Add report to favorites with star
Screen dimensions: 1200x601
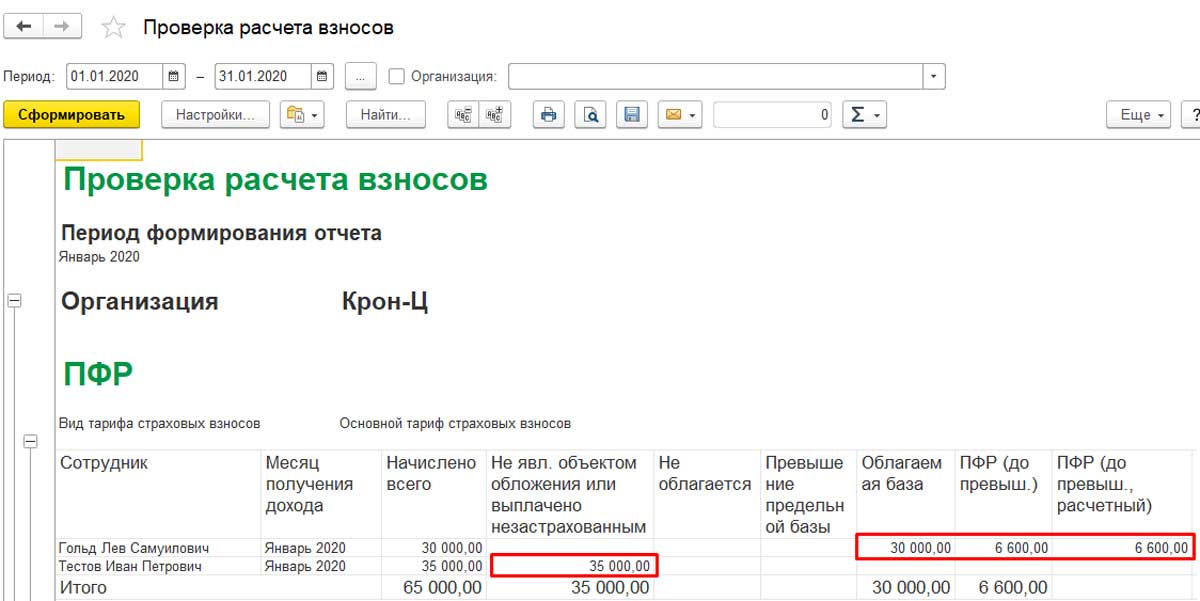click(113, 28)
